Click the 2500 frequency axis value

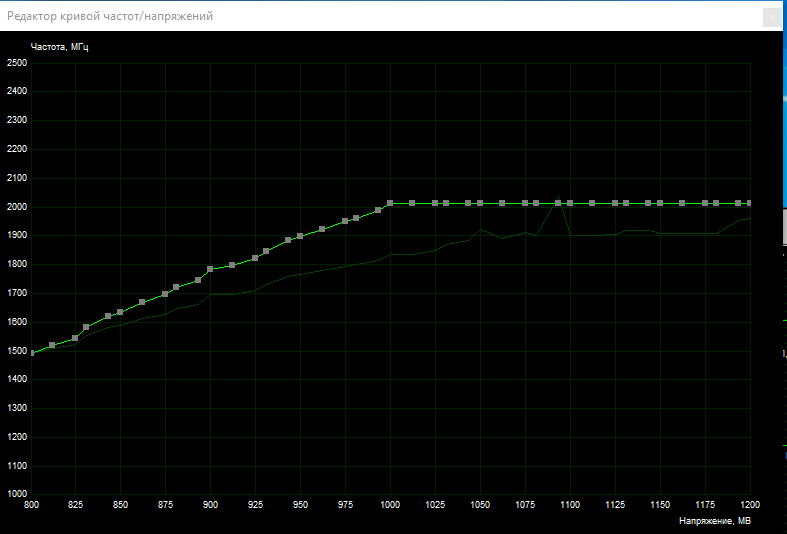[17, 63]
